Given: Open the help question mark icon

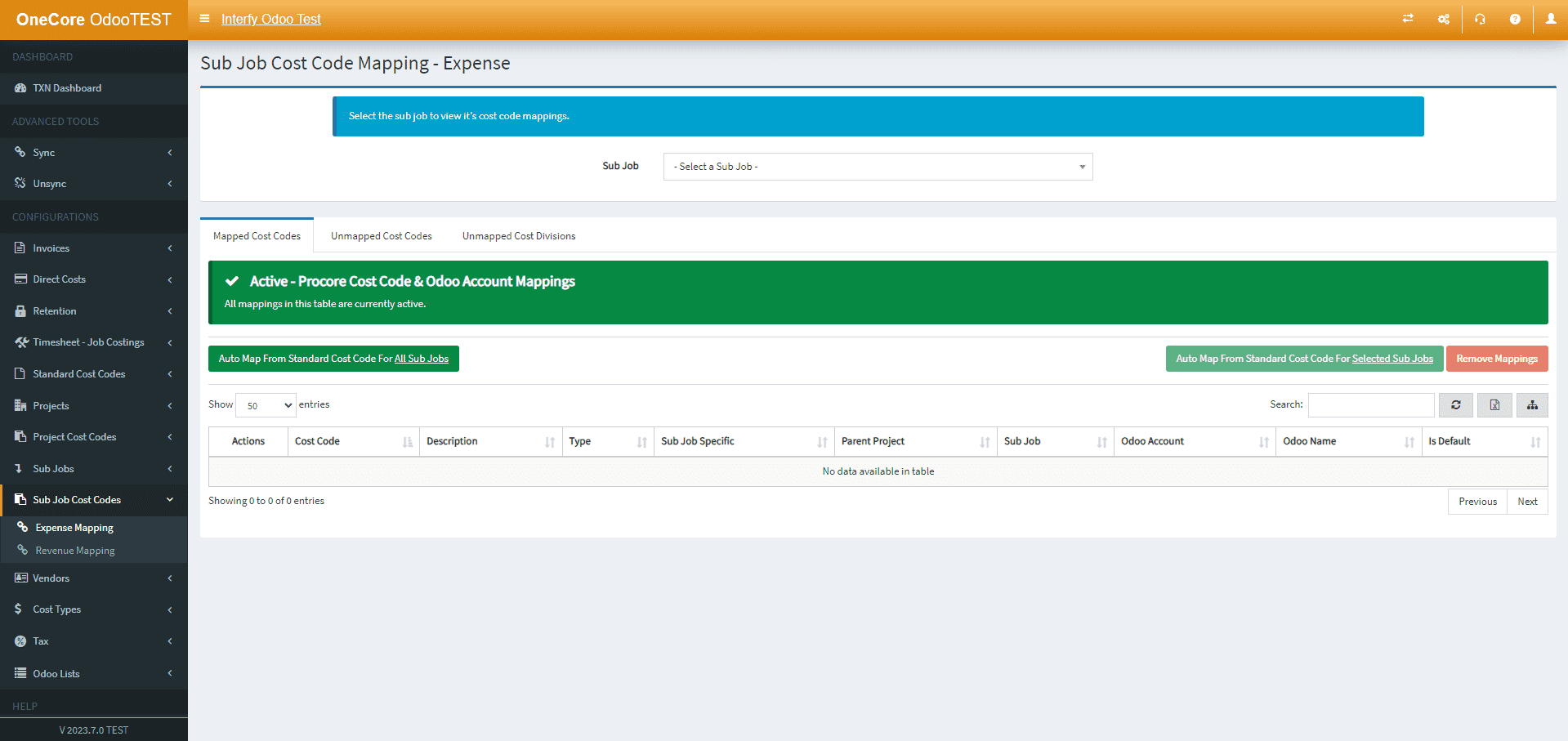Looking at the screenshot, I should (1515, 19).
